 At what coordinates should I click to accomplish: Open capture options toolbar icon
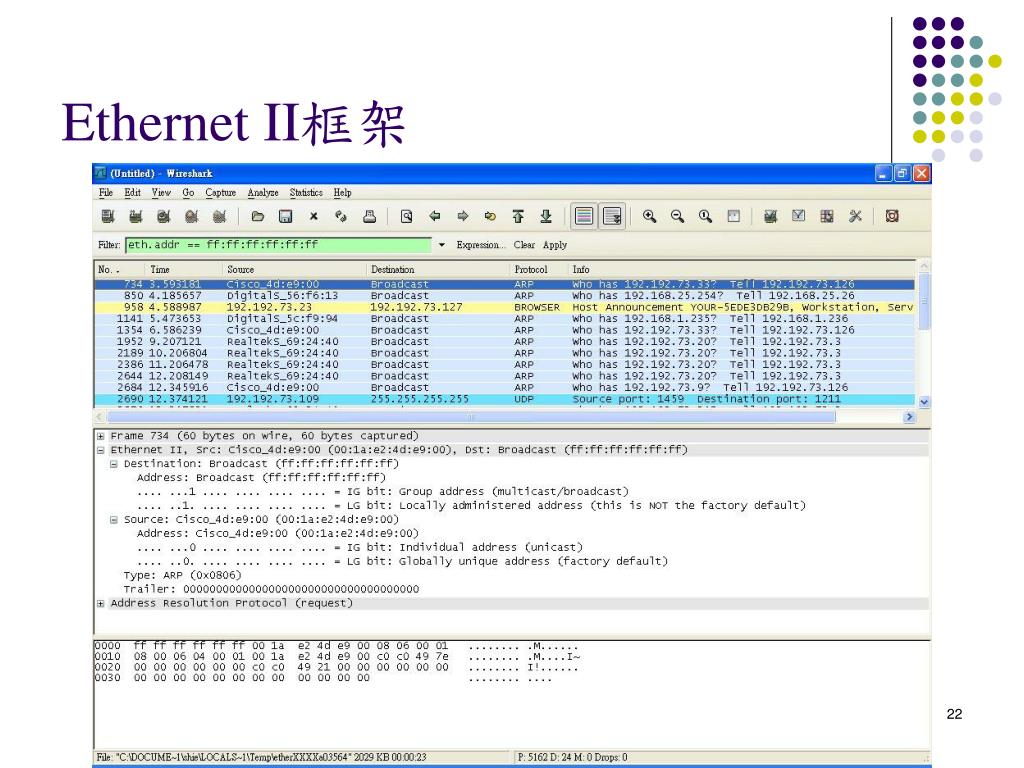point(136,216)
